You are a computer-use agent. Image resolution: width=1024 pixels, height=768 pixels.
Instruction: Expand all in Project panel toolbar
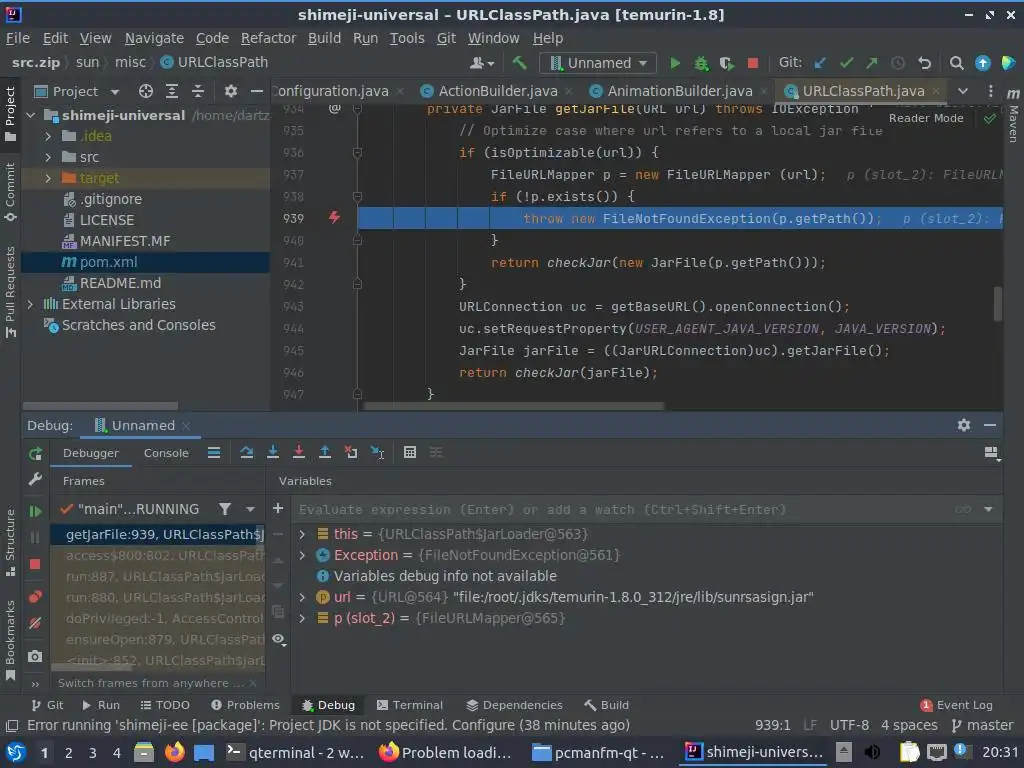172,91
